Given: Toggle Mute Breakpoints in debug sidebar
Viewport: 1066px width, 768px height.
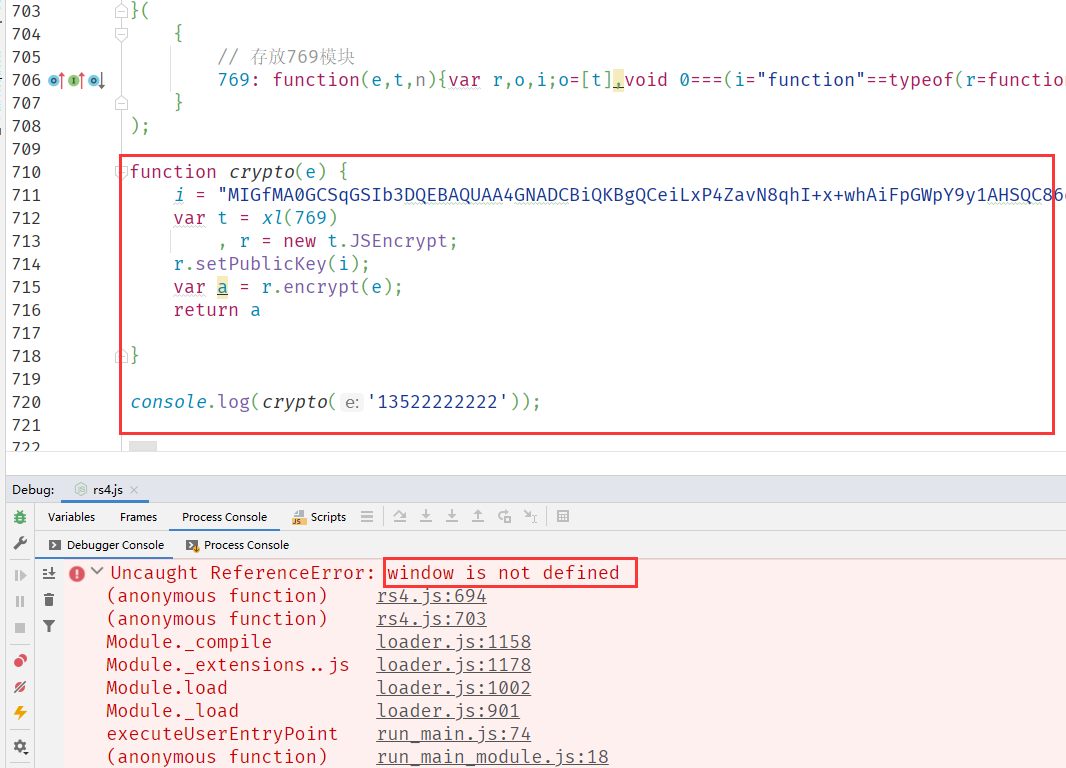Looking at the screenshot, I should click(x=20, y=687).
